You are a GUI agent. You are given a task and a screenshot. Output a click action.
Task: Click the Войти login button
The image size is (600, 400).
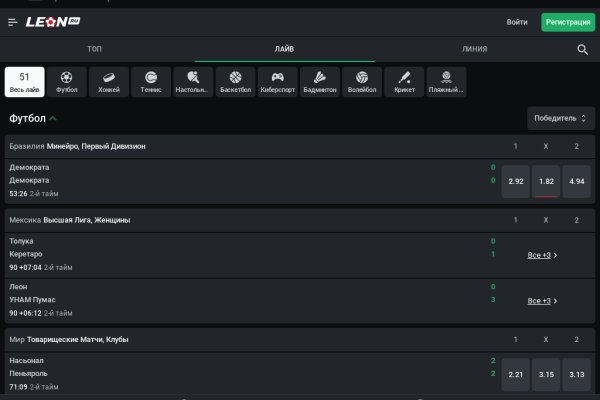[x=517, y=22]
